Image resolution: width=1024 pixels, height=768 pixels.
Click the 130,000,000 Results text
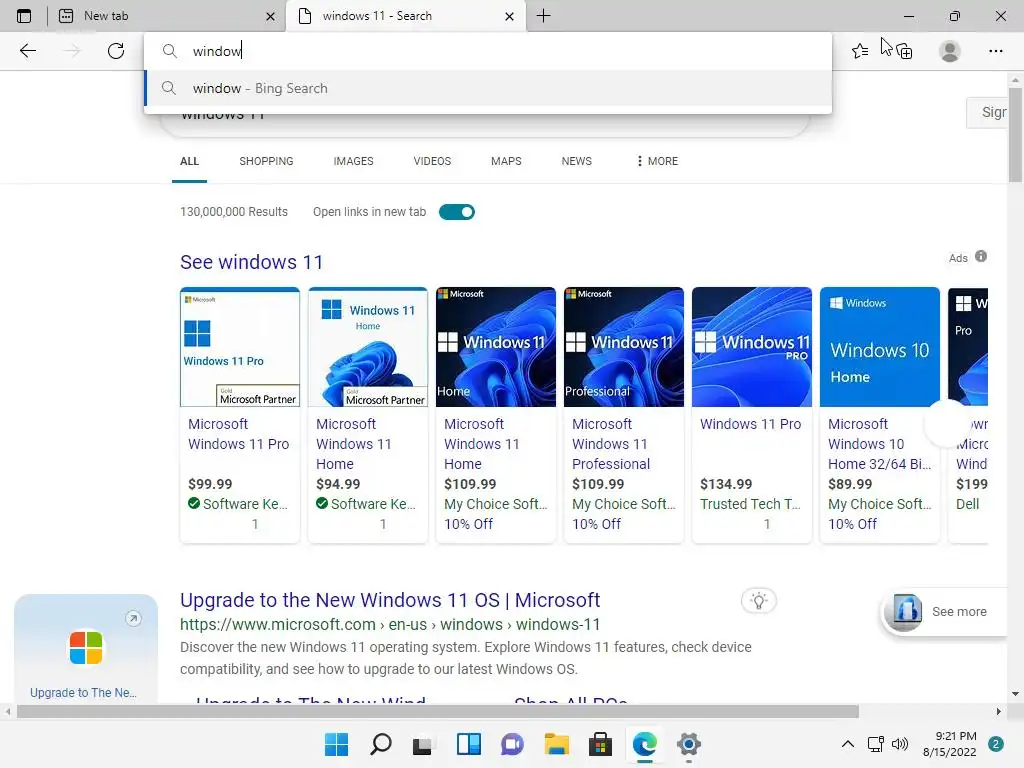click(234, 212)
